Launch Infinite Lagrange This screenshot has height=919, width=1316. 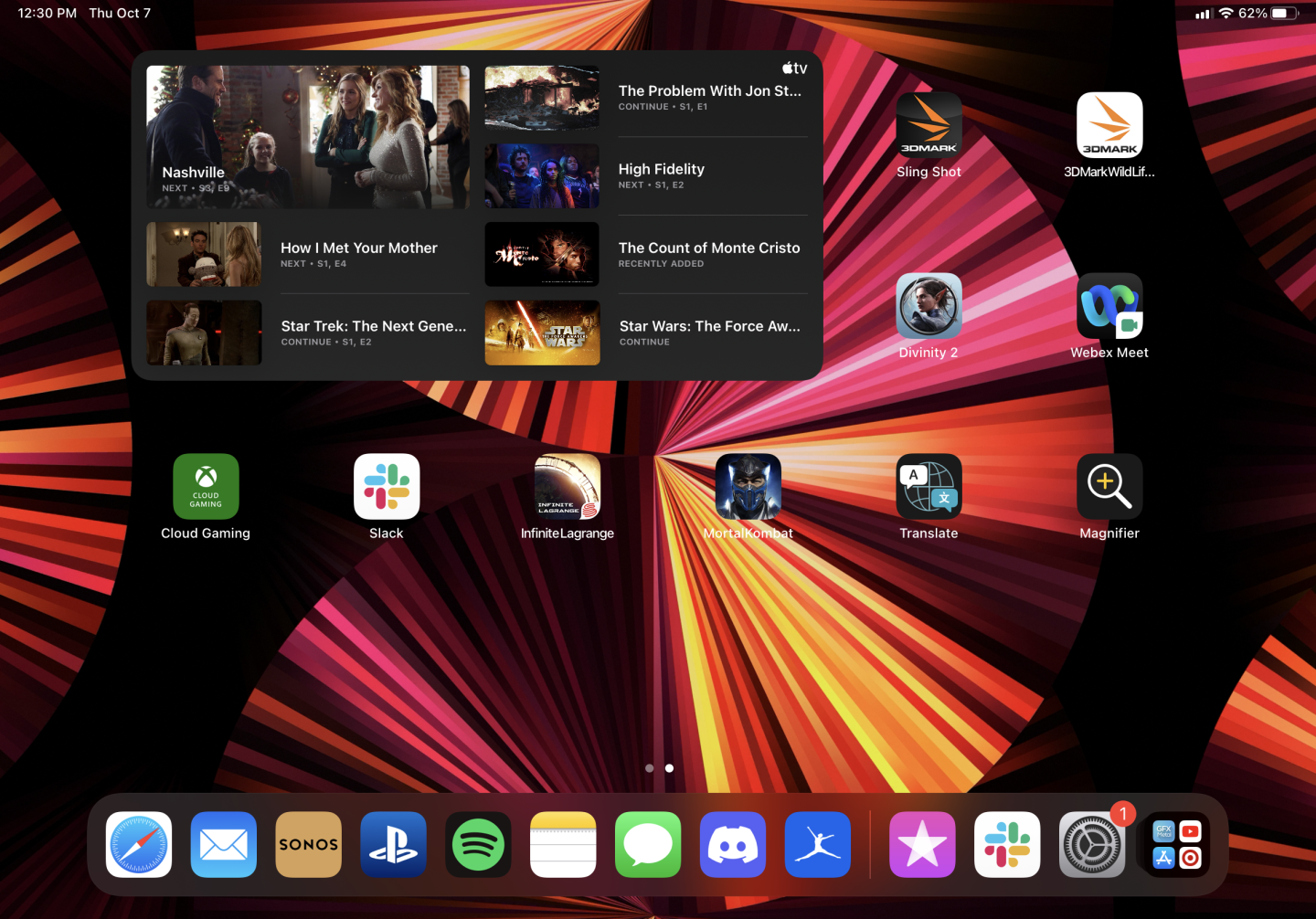click(x=567, y=487)
